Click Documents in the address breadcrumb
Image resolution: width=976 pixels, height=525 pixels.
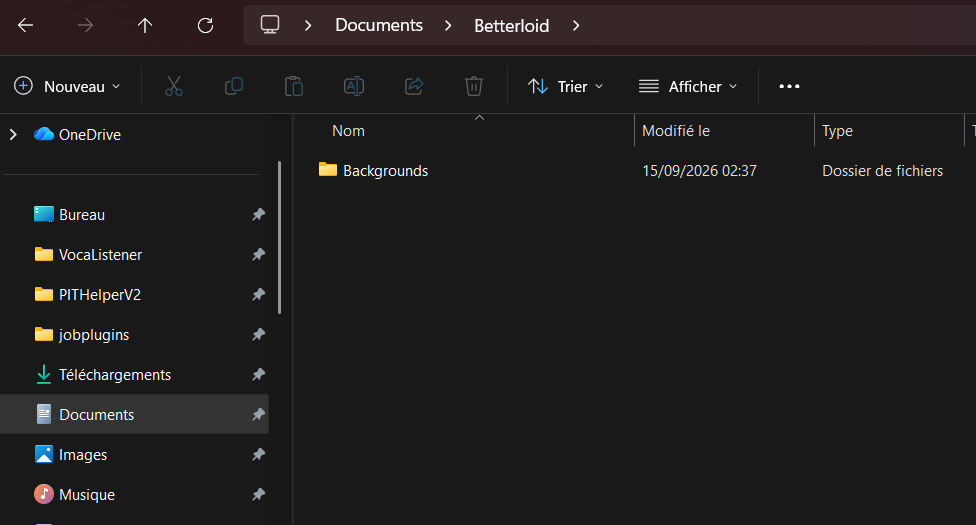[379, 25]
